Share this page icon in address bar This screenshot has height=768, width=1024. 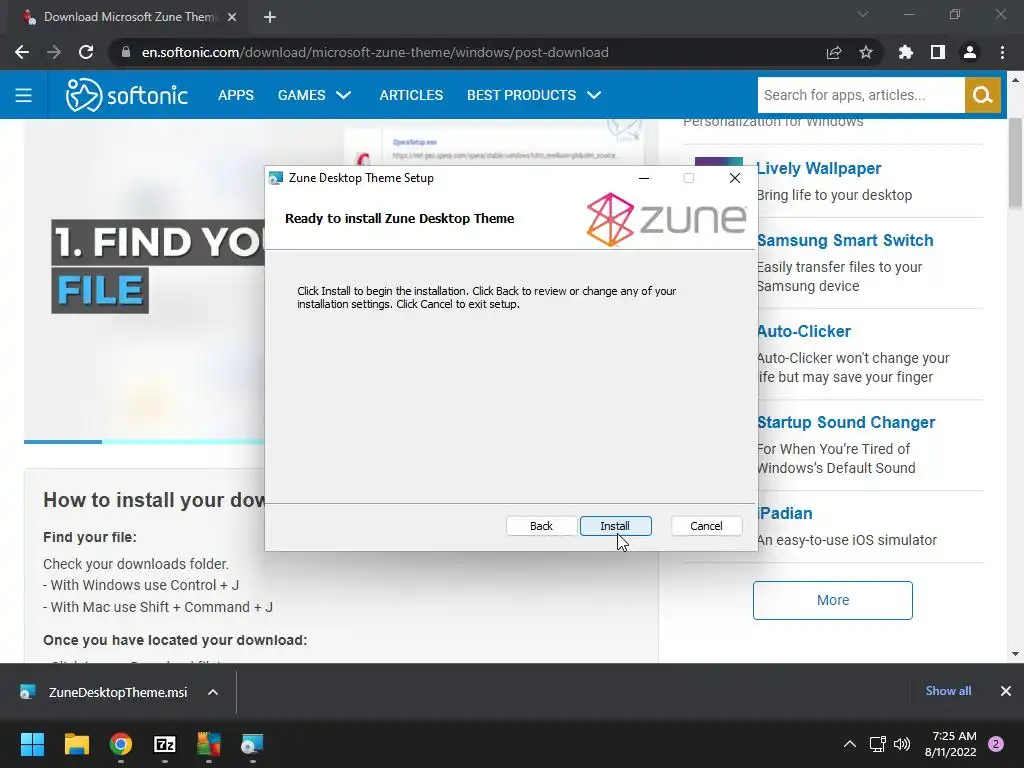tap(834, 52)
